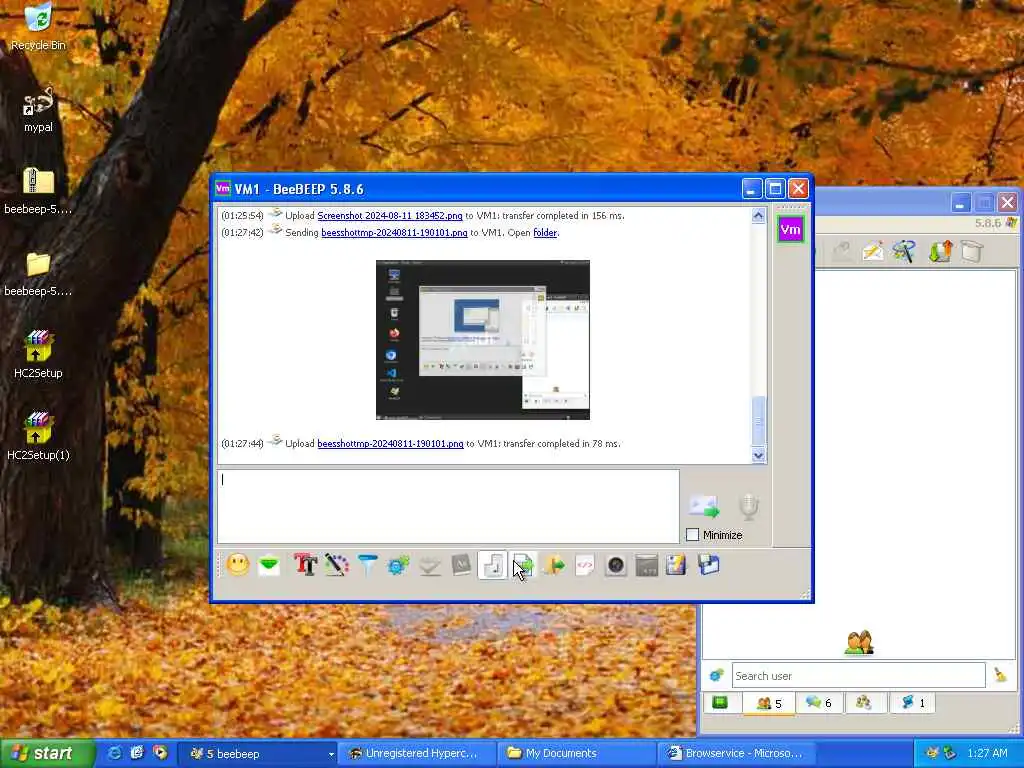Click the file transfer arrows icon in the main window
This screenshot has height=768, width=1024.
[x=940, y=251]
